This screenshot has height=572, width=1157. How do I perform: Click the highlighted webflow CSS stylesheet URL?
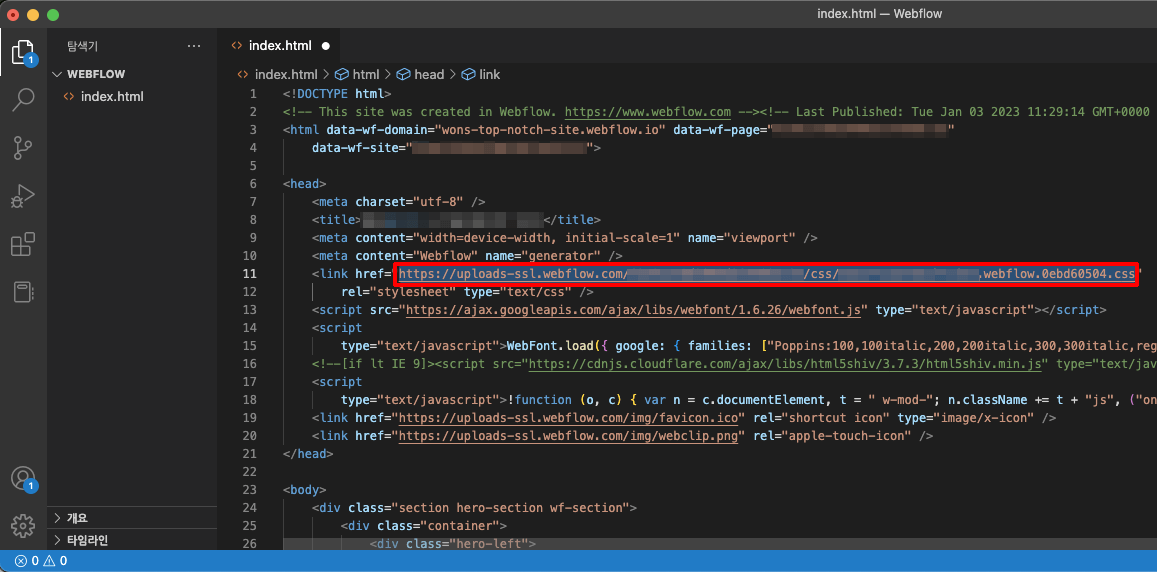(767, 274)
